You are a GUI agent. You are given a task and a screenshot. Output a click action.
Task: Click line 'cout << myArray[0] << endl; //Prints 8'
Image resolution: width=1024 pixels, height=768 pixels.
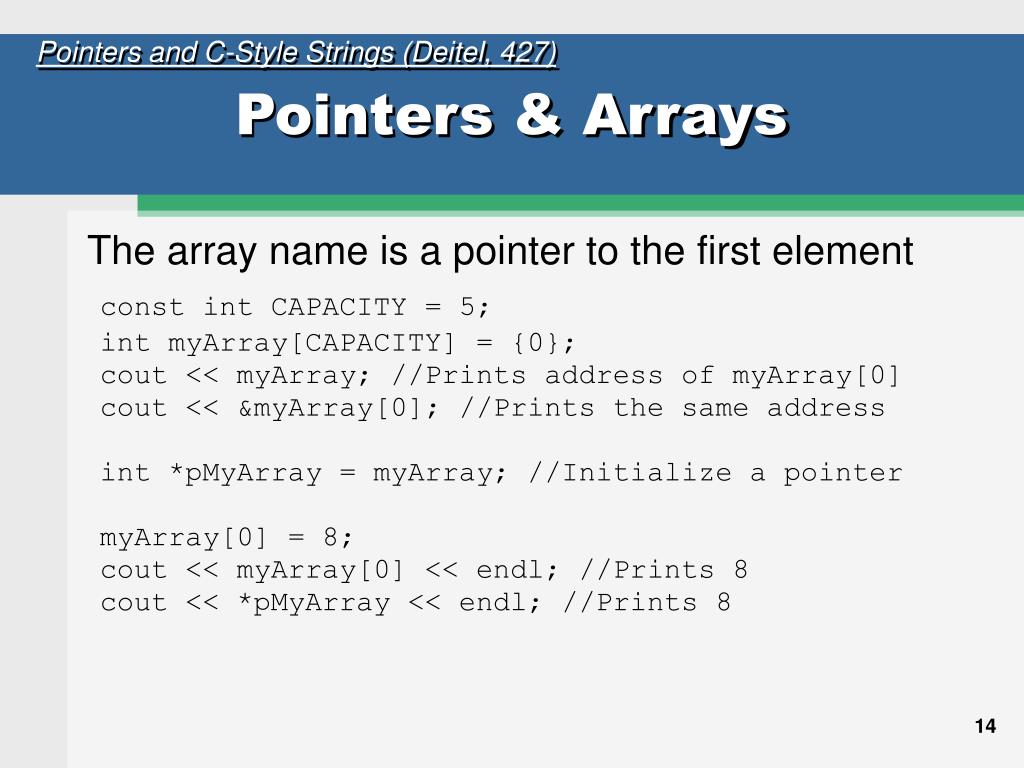click(424, 570)
